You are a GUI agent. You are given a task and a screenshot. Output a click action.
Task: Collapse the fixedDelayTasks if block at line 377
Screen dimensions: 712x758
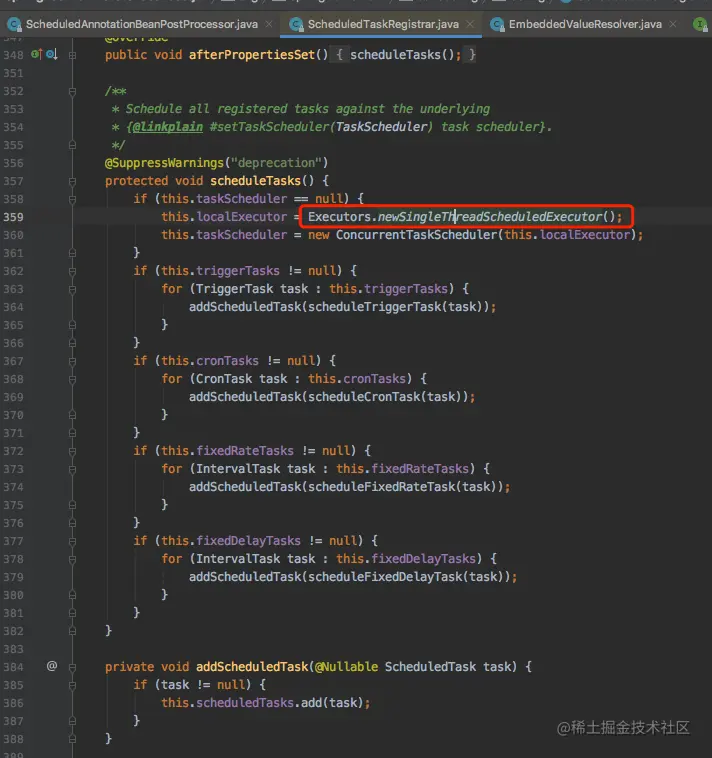point(73,541)
